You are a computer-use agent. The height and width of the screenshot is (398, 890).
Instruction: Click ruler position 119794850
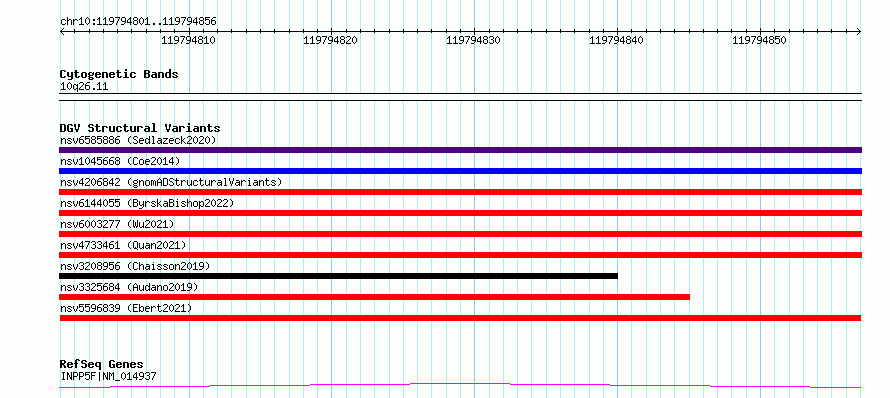tap(759, 40)
